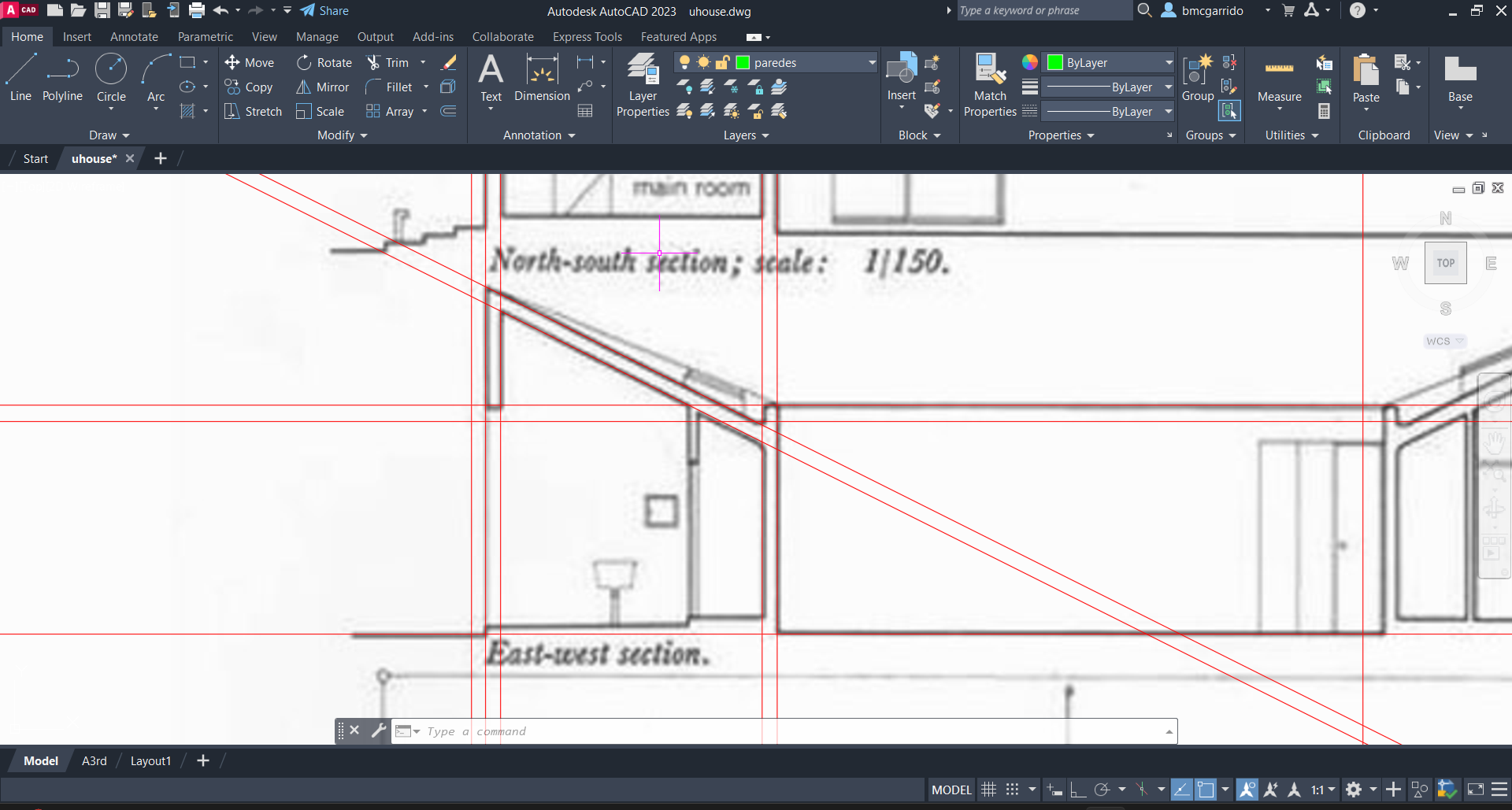Open the Annotate ribbon tab
The width and height of the screenshot is (1512, 810).
134,37
